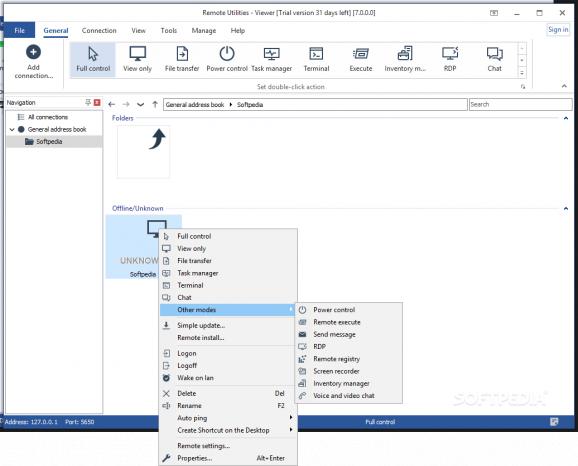Choose Terminal in context menu
The height and width of the screenshot is (466, 578).
click(228, 285)
